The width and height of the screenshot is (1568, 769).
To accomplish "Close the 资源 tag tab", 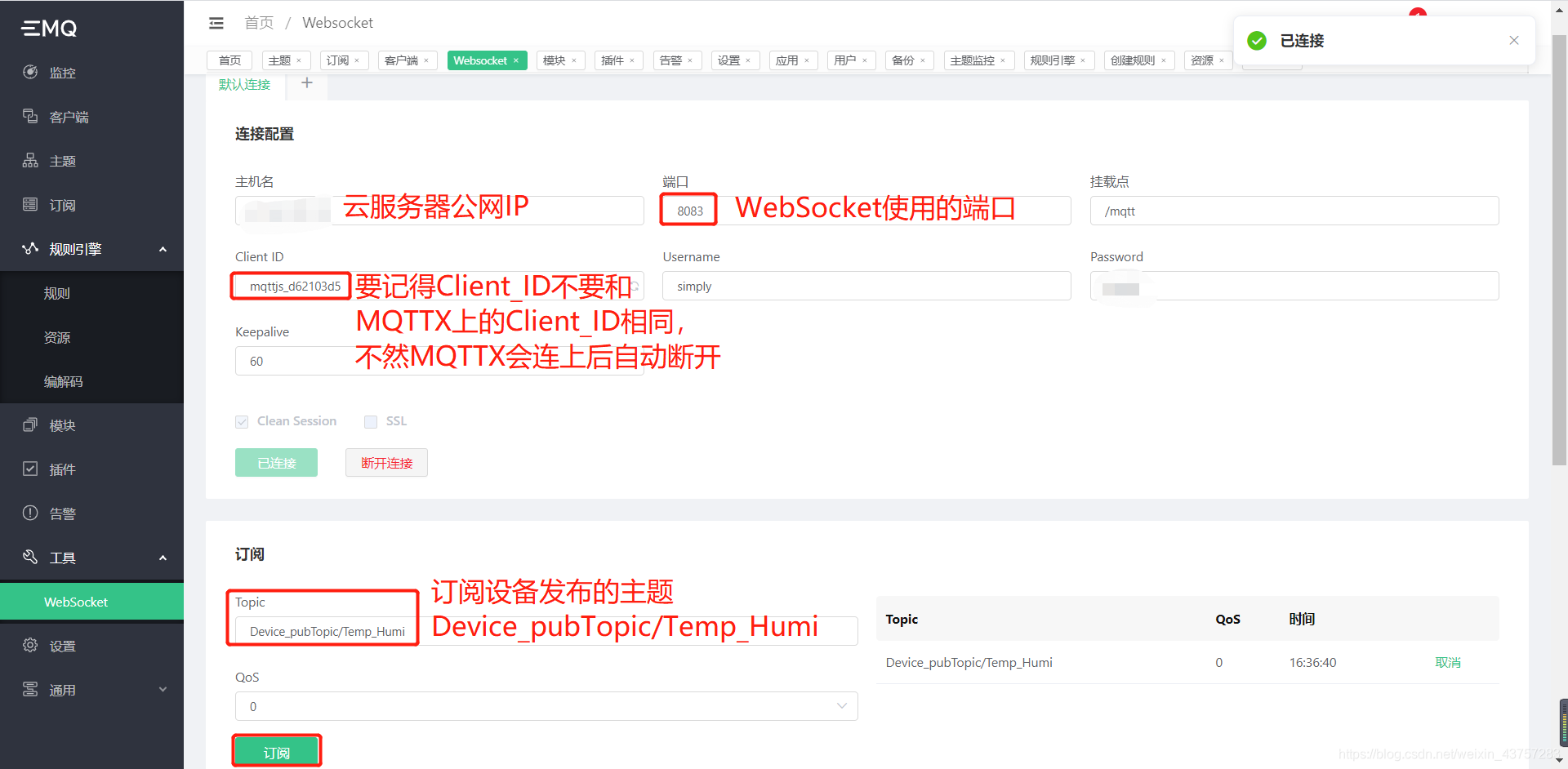I will (1222, 60).
